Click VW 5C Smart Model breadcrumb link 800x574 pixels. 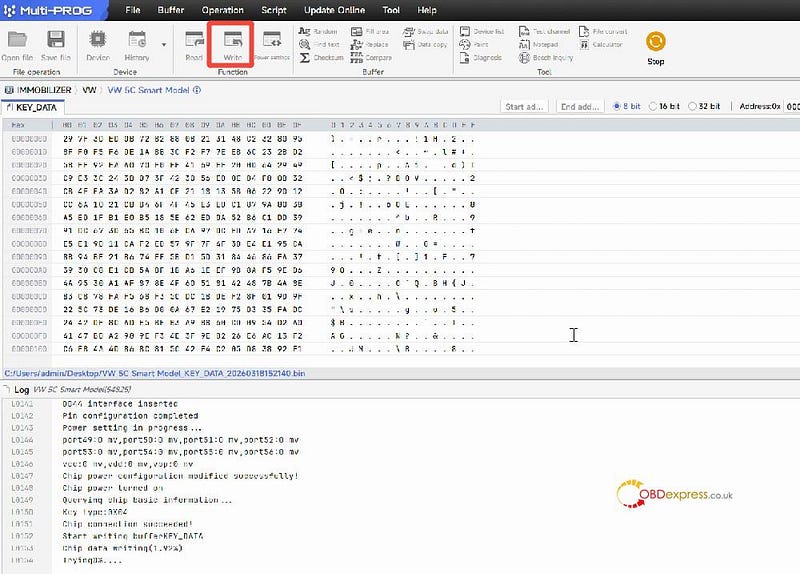(148, 90)
